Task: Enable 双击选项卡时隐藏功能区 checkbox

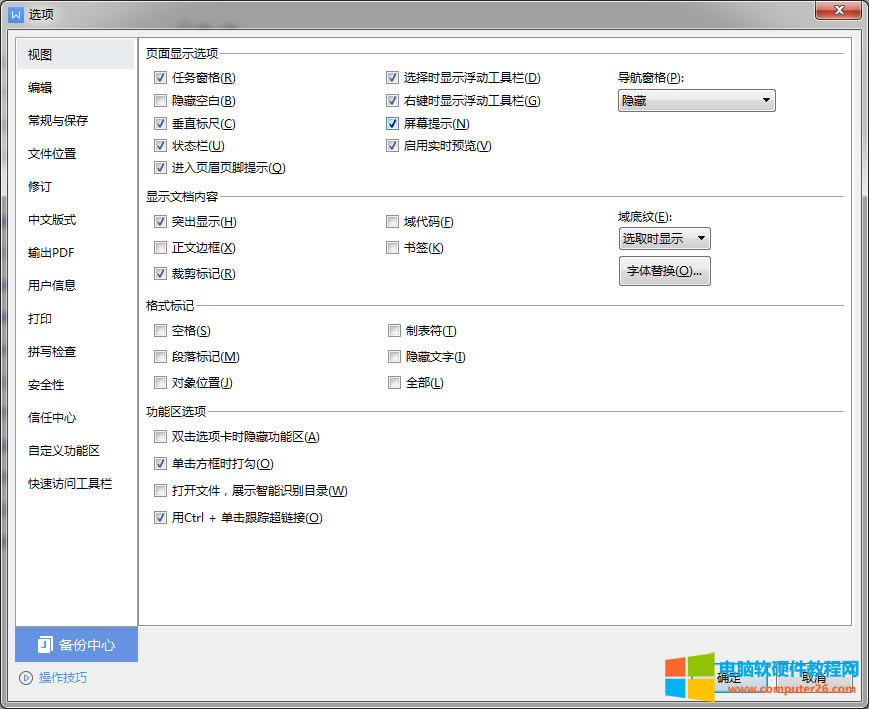Action: [x=161, y=437]
